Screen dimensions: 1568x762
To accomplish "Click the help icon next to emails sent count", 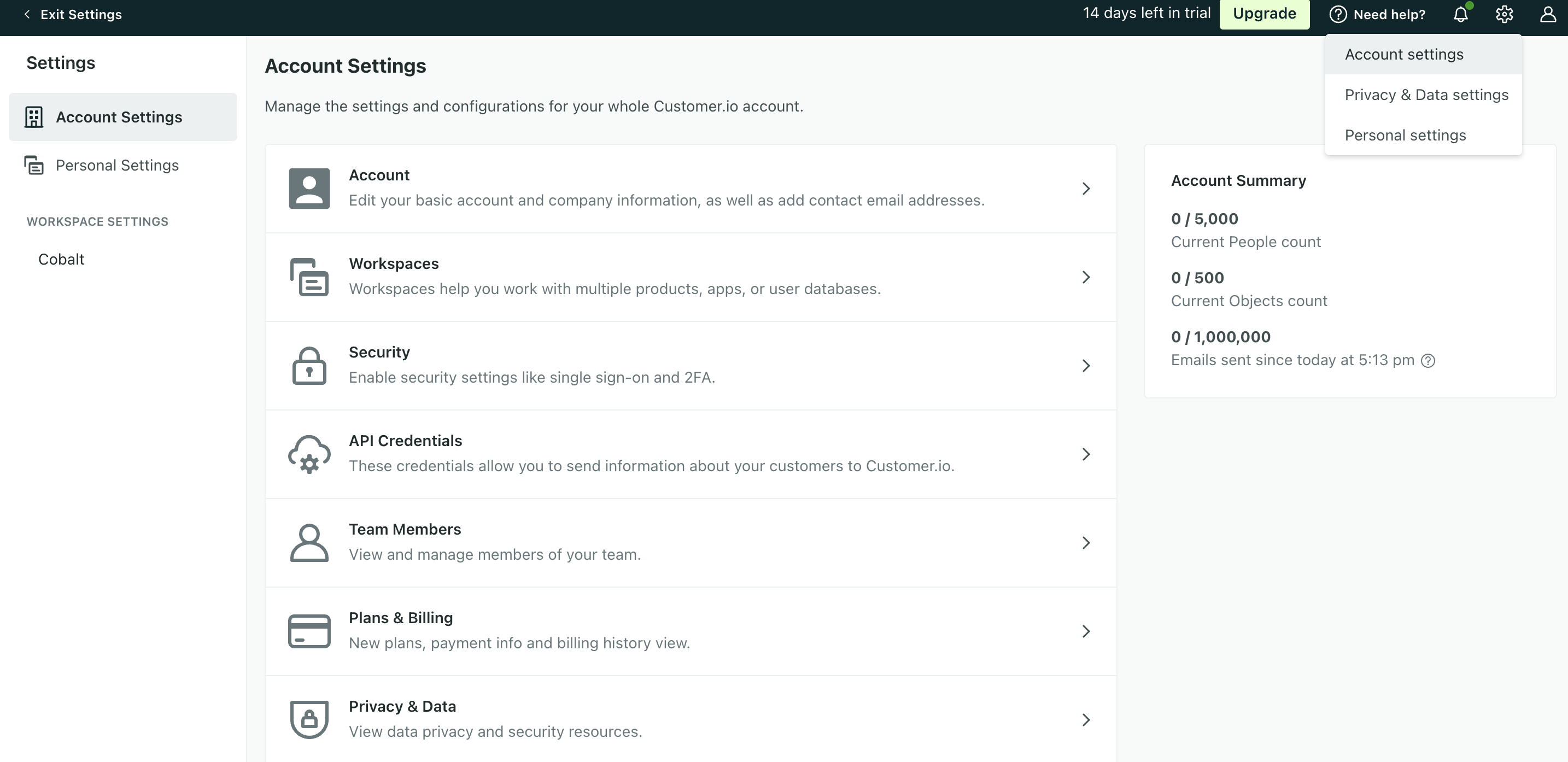I will tap(1429, 360).
